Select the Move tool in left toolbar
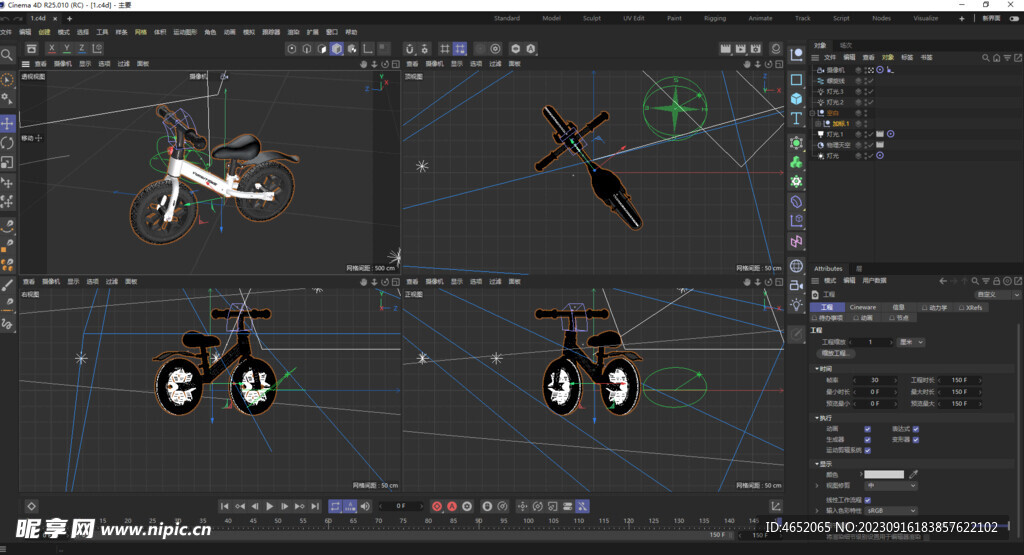The height and width of the screenshot is (555, 1024). pos(7,123)
